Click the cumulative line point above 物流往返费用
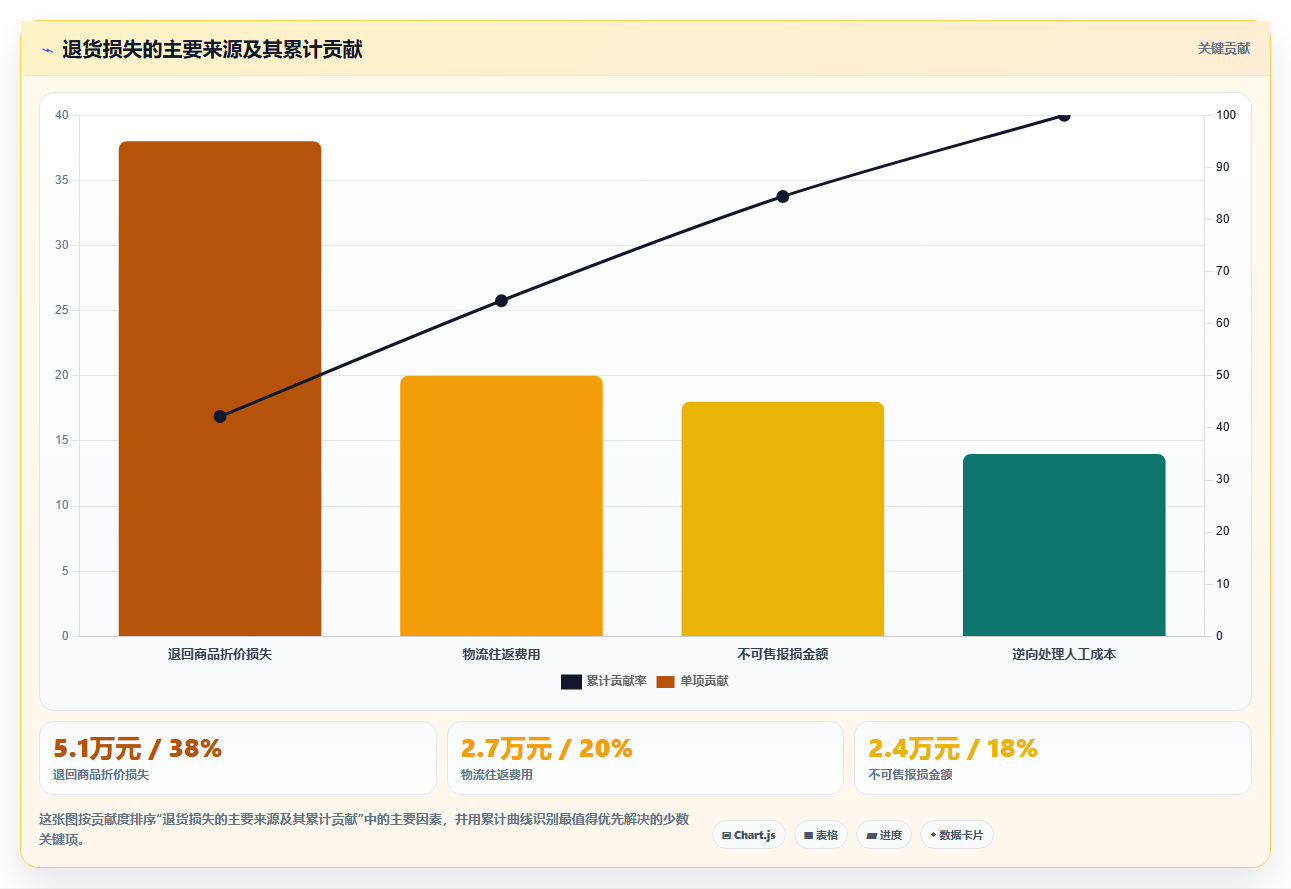The width and height of the screenshot is (1291, 889). point(502,301)
